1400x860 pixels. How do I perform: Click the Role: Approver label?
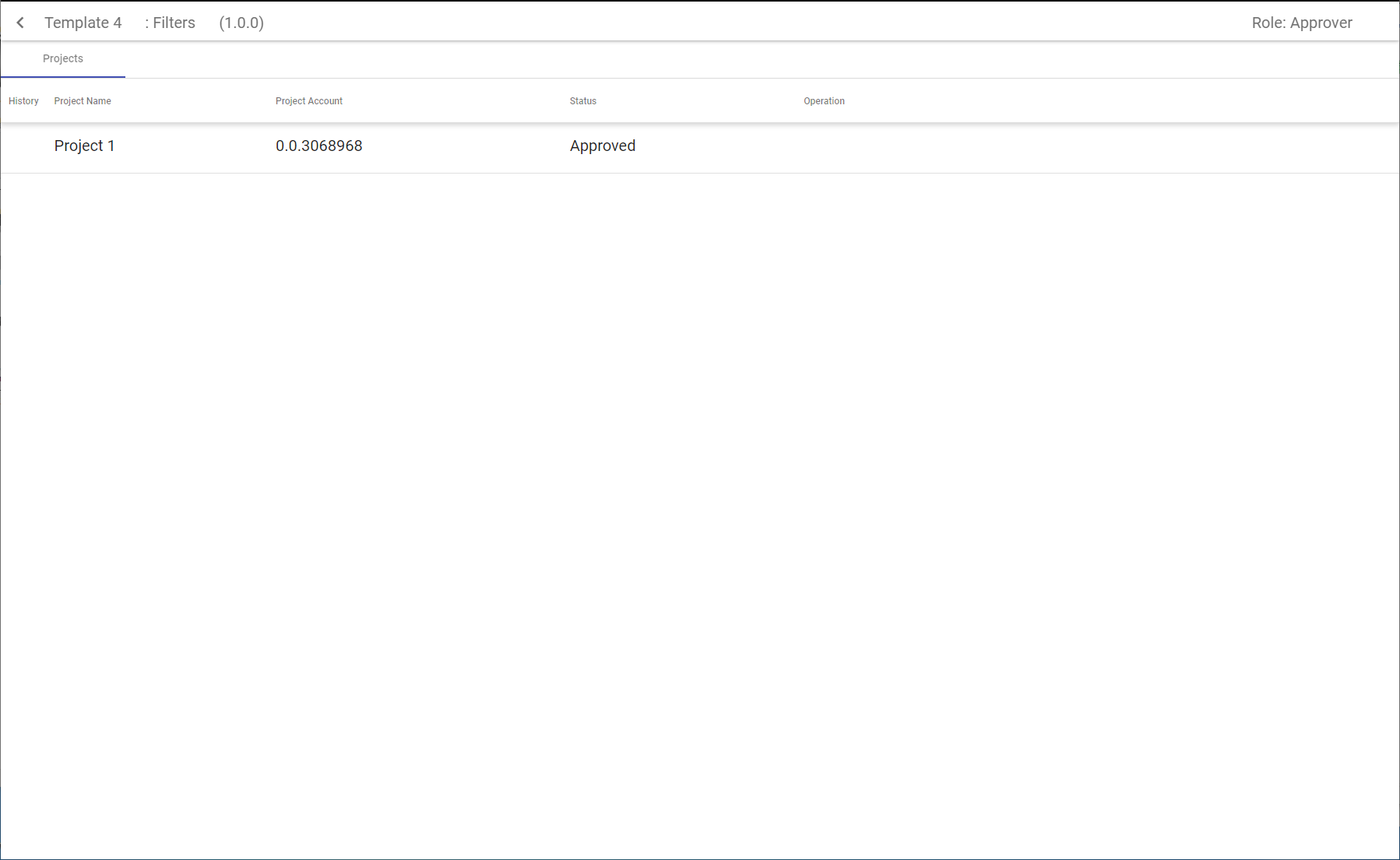(1301, 23)
